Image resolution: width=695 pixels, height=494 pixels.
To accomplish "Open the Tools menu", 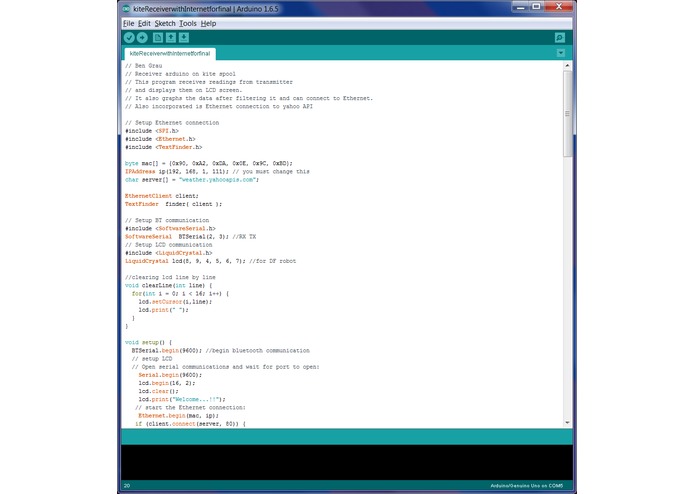I will coord(187,23).
